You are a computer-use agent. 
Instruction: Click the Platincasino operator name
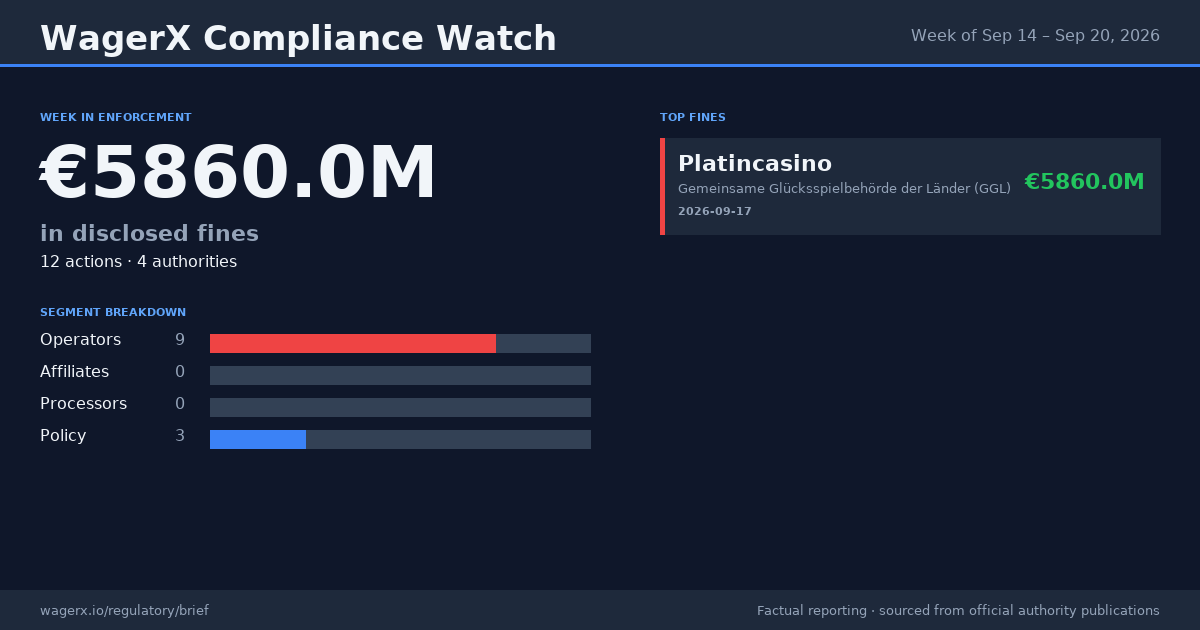pos(755,164)
